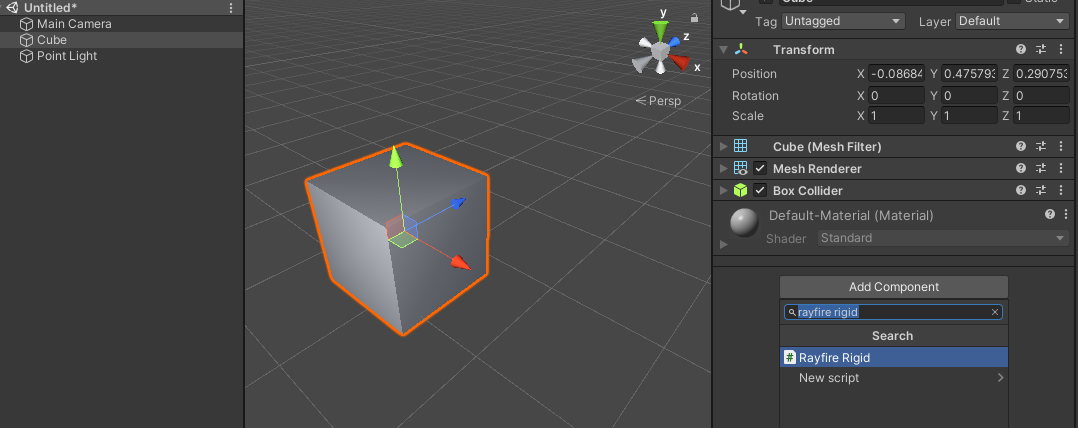Open presets for Box Collider component
Viewport: 1078px width, 428px height.
coord(1041,190)
